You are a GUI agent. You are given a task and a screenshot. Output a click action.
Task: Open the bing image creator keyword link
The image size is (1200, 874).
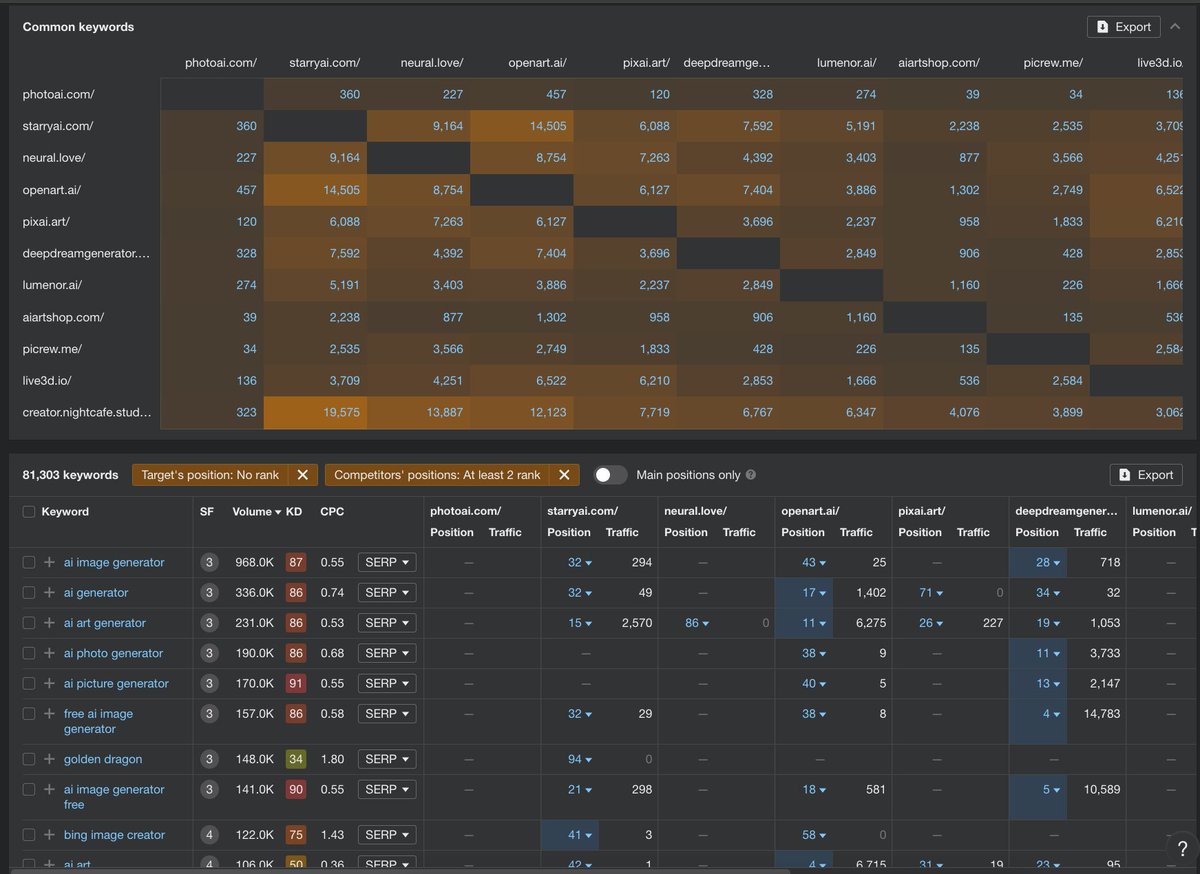(x=114, y=834)
